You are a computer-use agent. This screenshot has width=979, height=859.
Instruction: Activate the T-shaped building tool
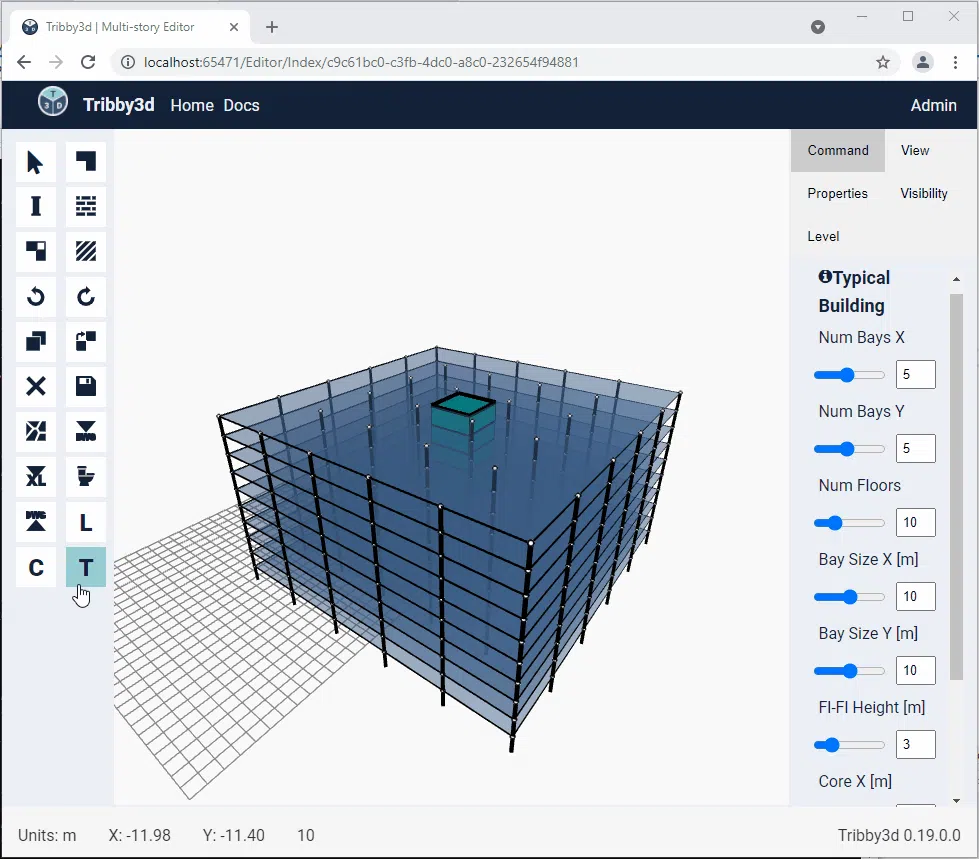(86, 567)
